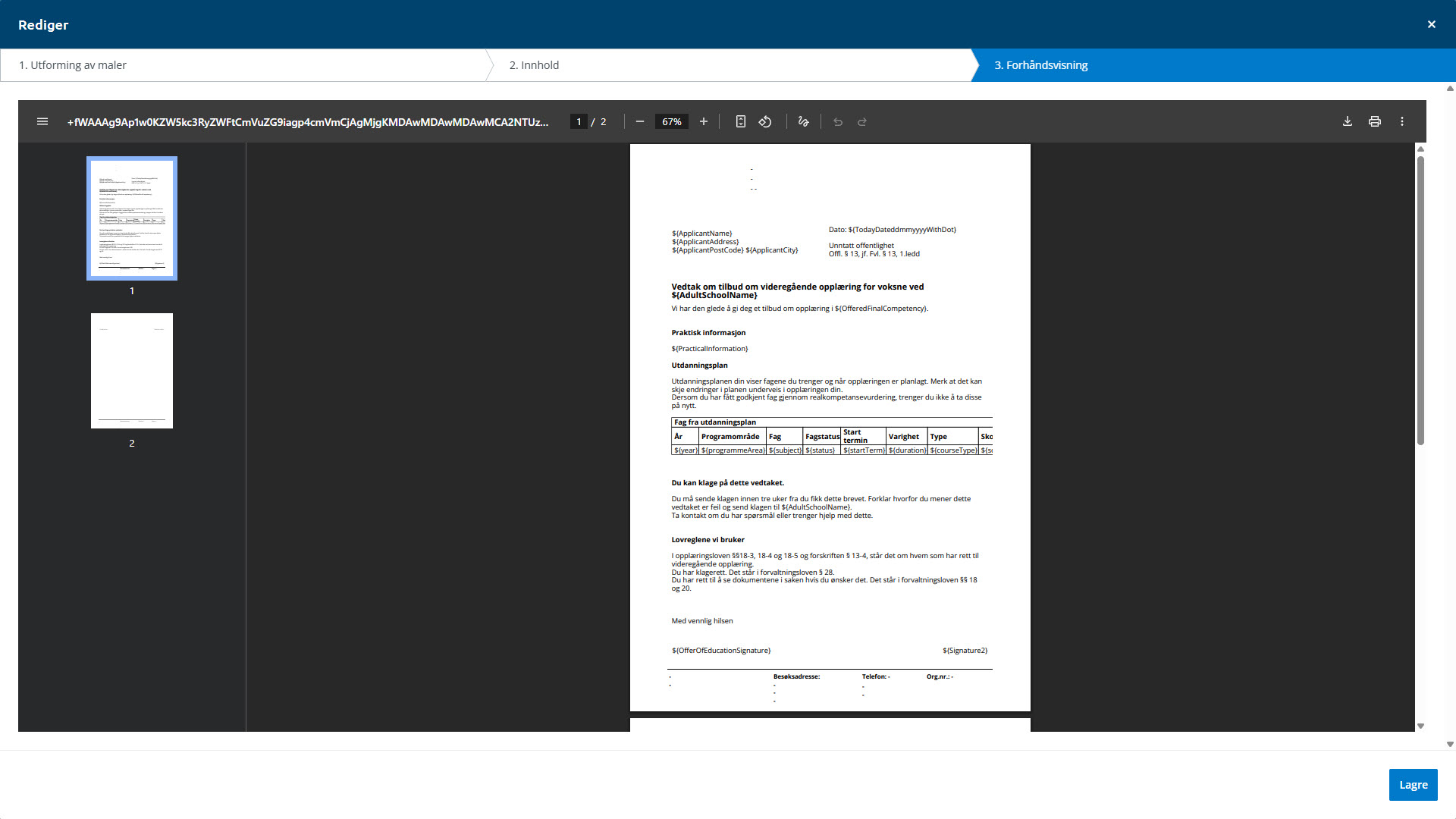This screenshot has height=819, width=1456.
Task: Select page 1 thumbnail
Action: coord(132,218)
